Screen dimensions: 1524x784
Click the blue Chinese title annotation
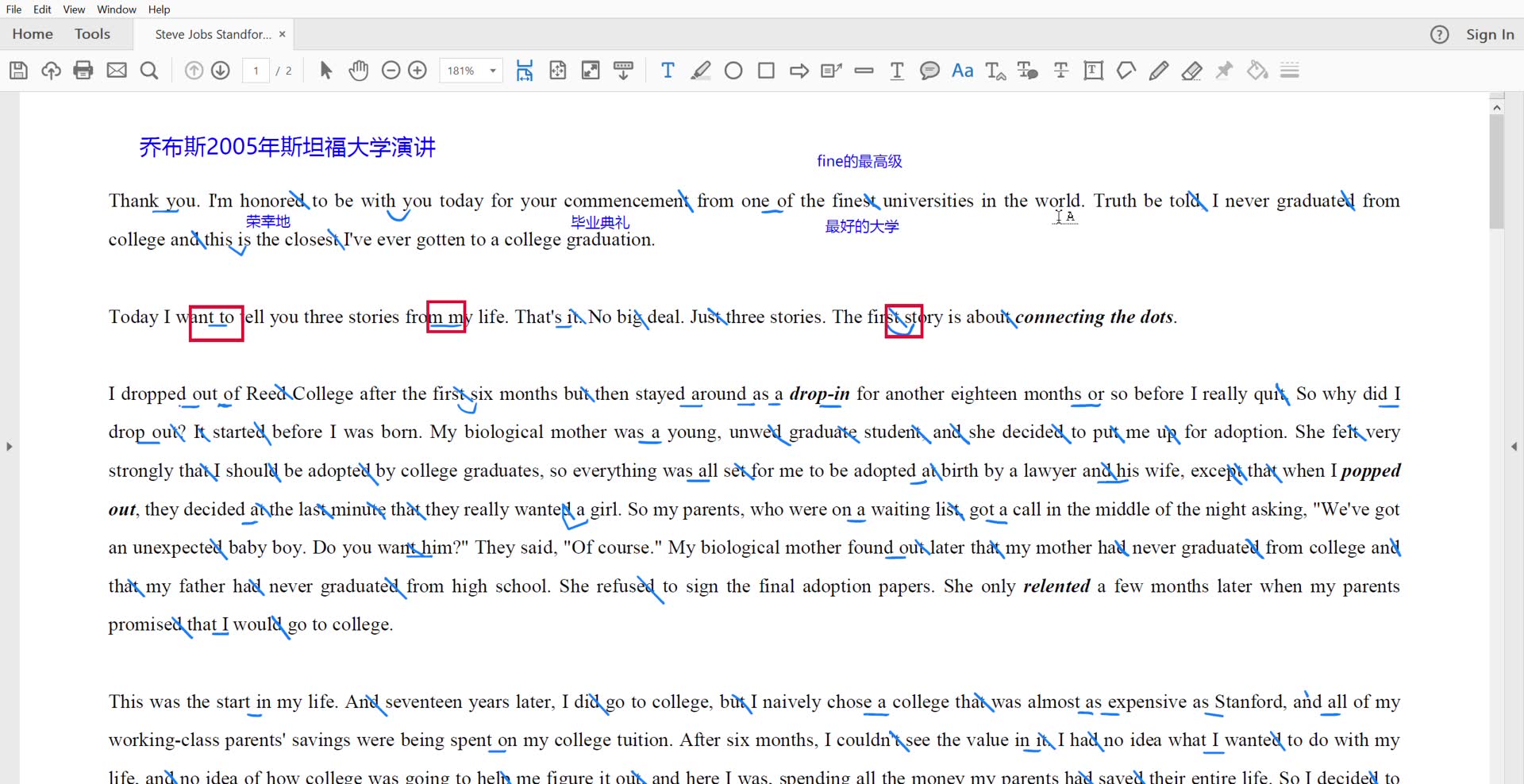[287, 147]
